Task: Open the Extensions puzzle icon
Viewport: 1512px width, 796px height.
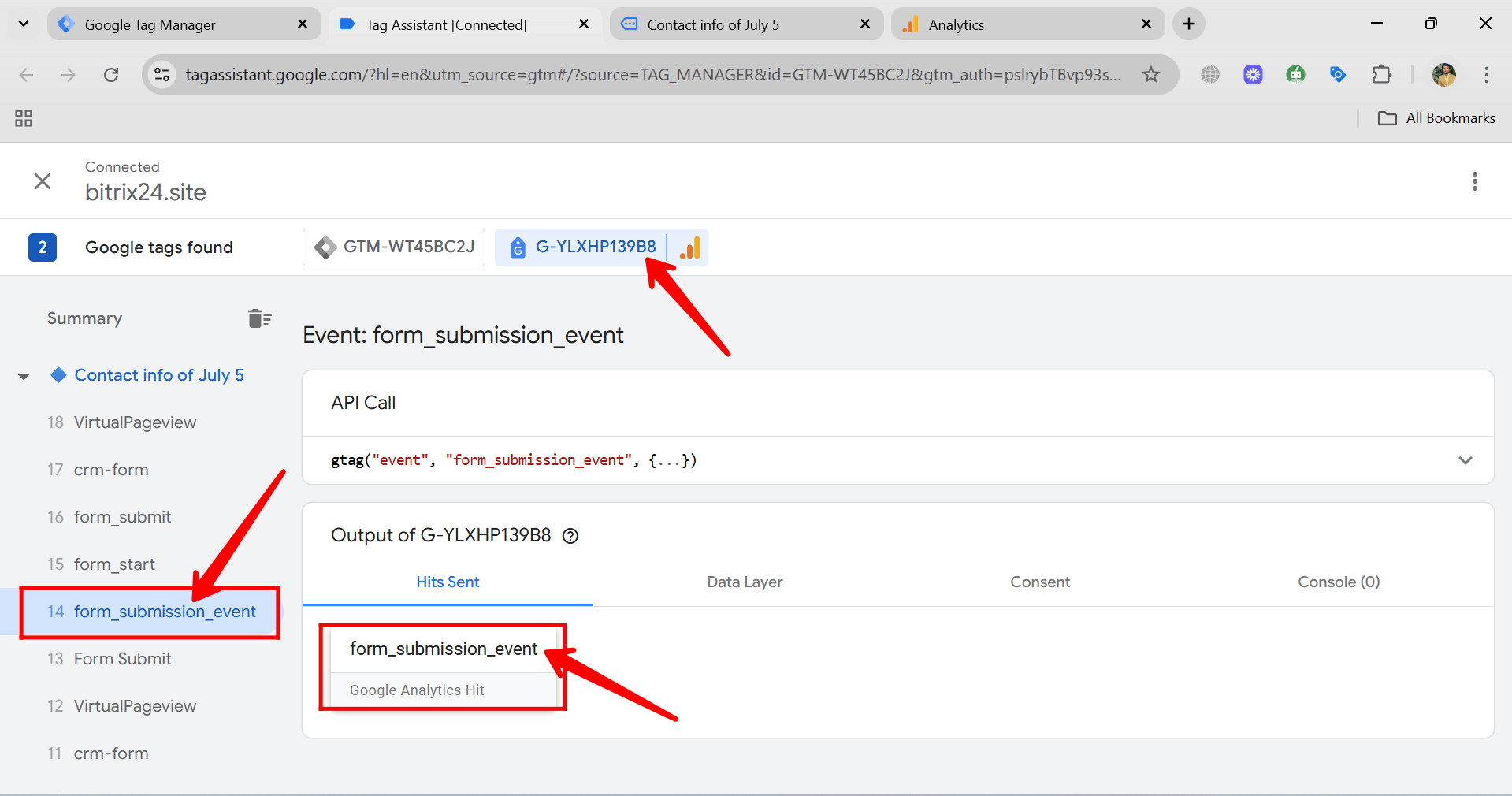Action: (x=1381, y=75)
